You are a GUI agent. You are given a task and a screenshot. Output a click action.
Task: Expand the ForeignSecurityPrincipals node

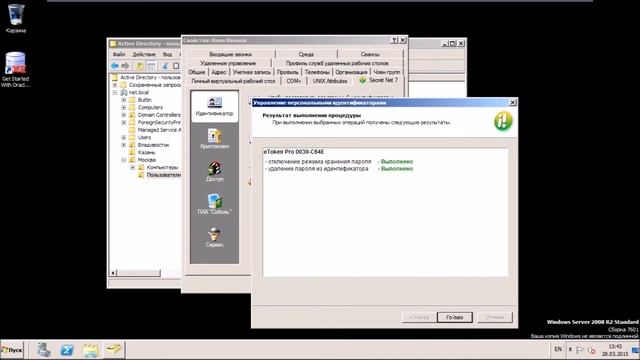coord(124,122)
